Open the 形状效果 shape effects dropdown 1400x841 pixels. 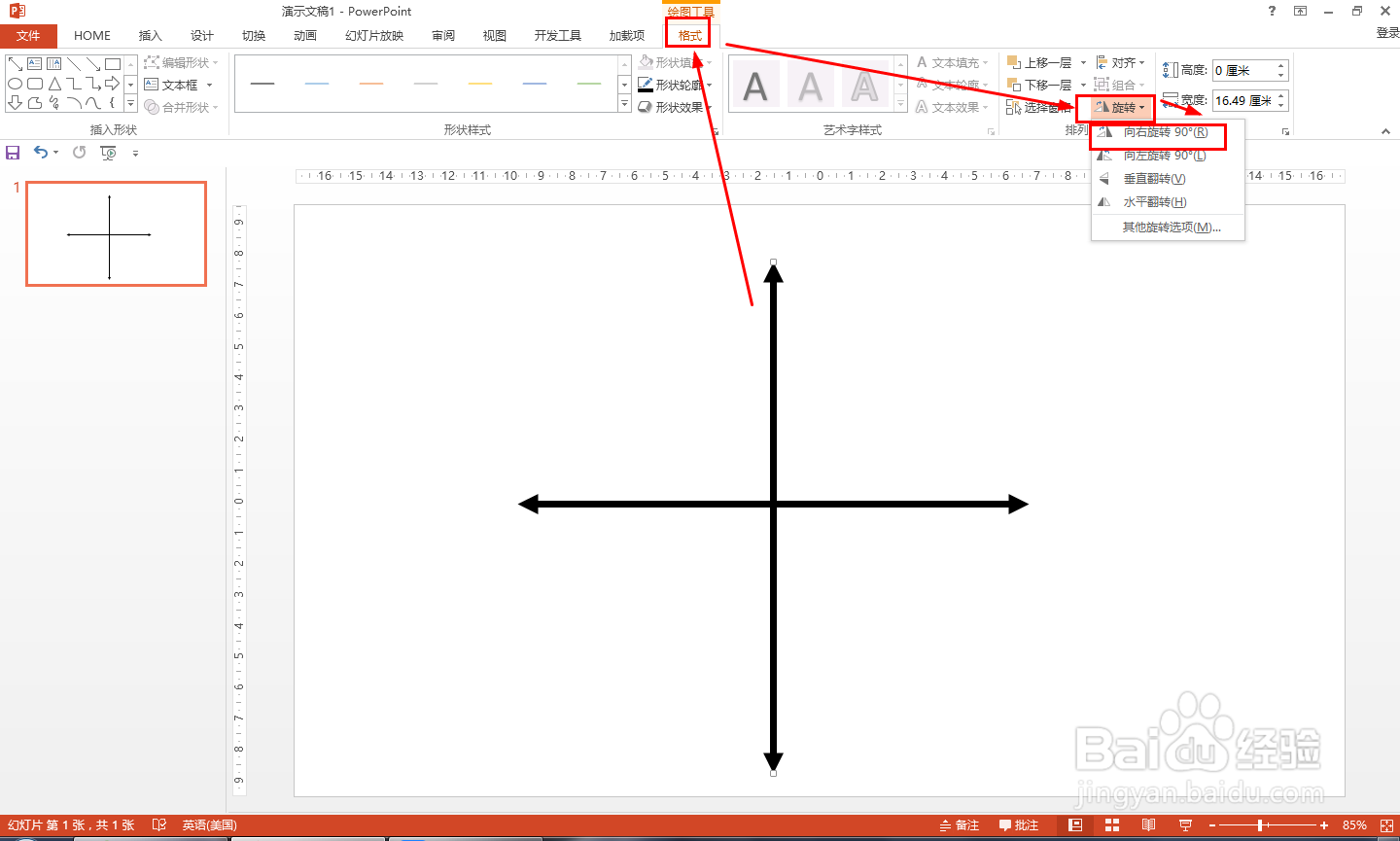tap(676, 108)
